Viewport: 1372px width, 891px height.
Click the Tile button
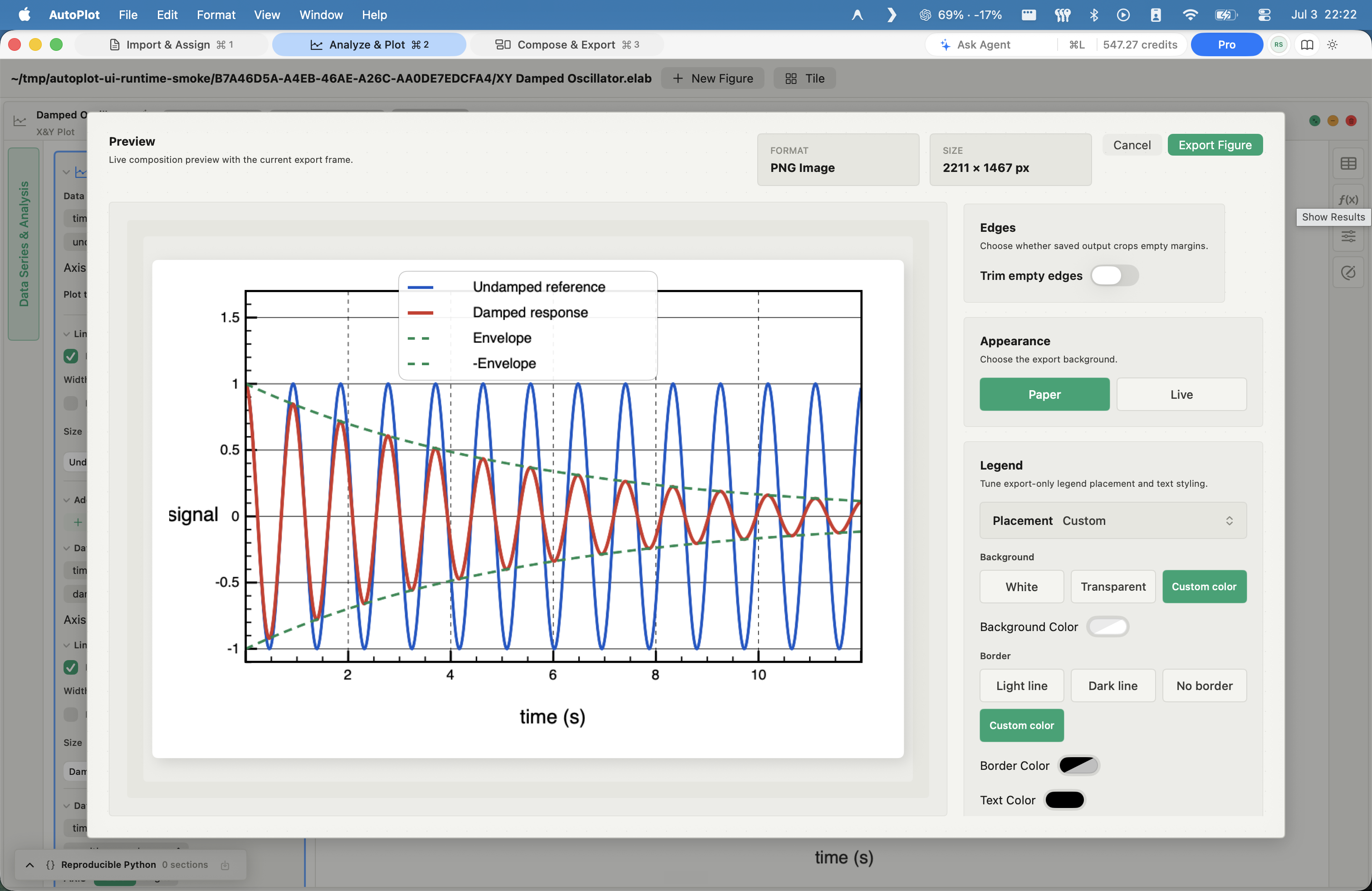[805, 78]
